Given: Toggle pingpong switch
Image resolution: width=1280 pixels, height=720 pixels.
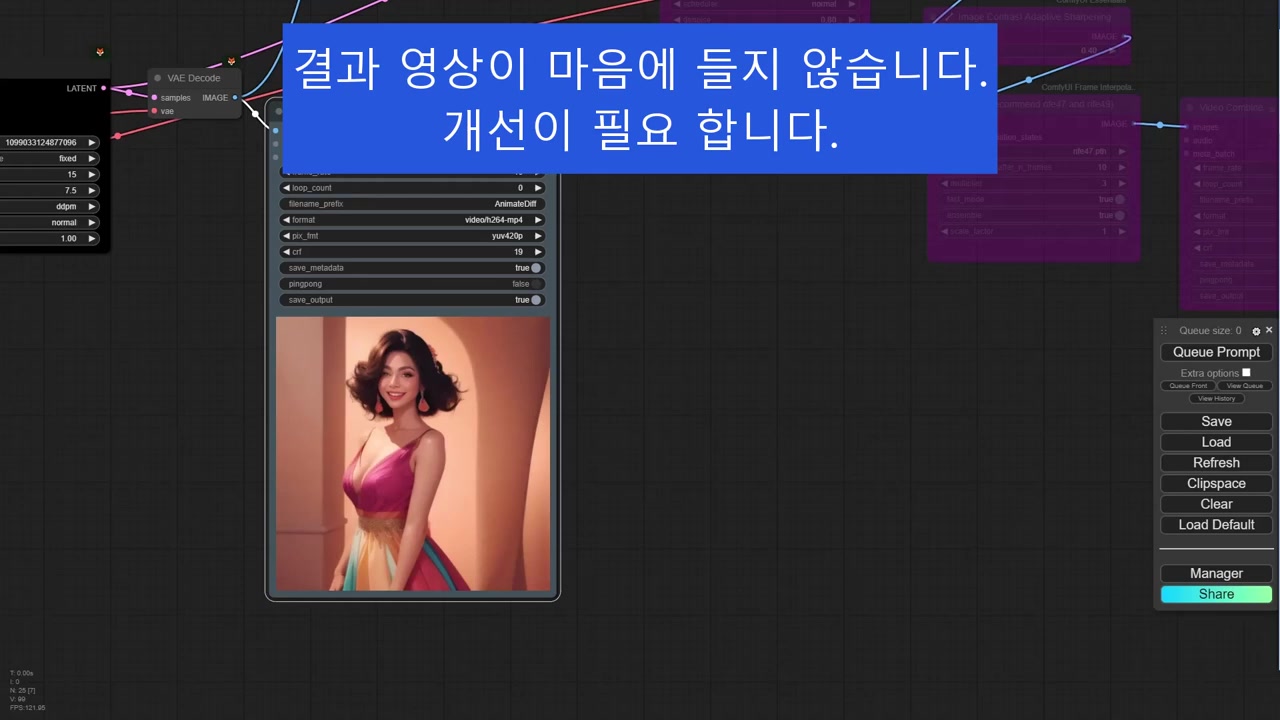Looking at the screenshot, I should point(536,284).
